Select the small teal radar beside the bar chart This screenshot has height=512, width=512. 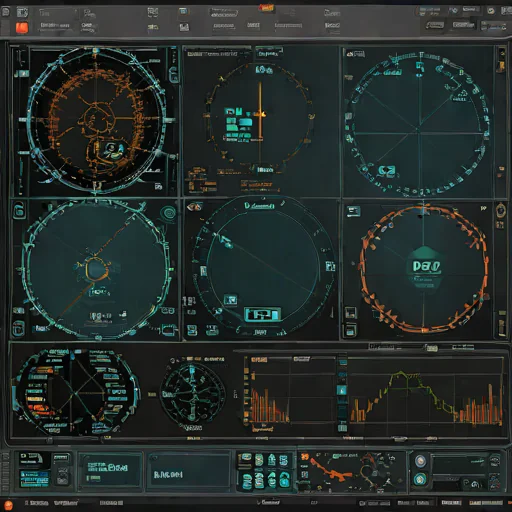click(x=192, y=393)
